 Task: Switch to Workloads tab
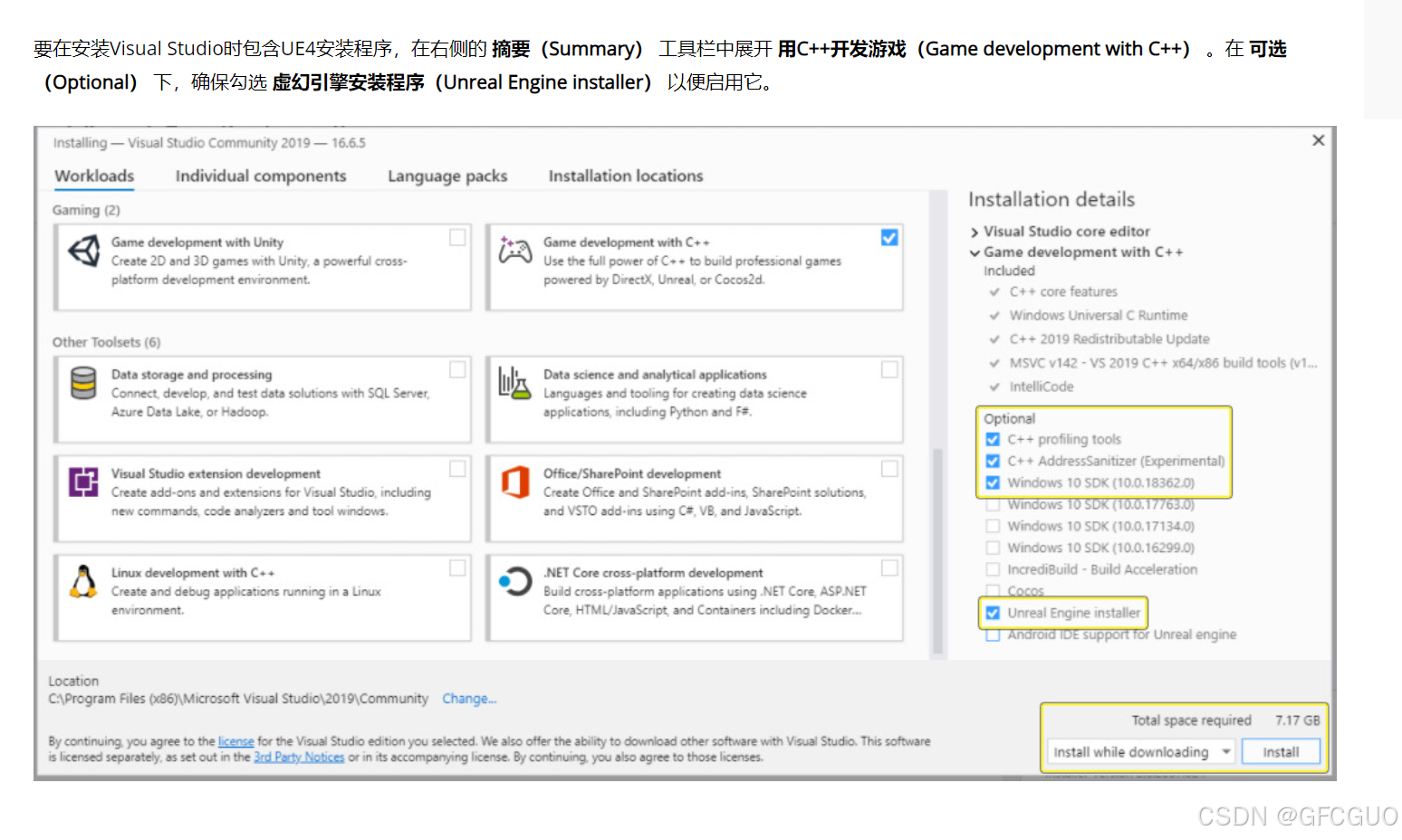94,176
